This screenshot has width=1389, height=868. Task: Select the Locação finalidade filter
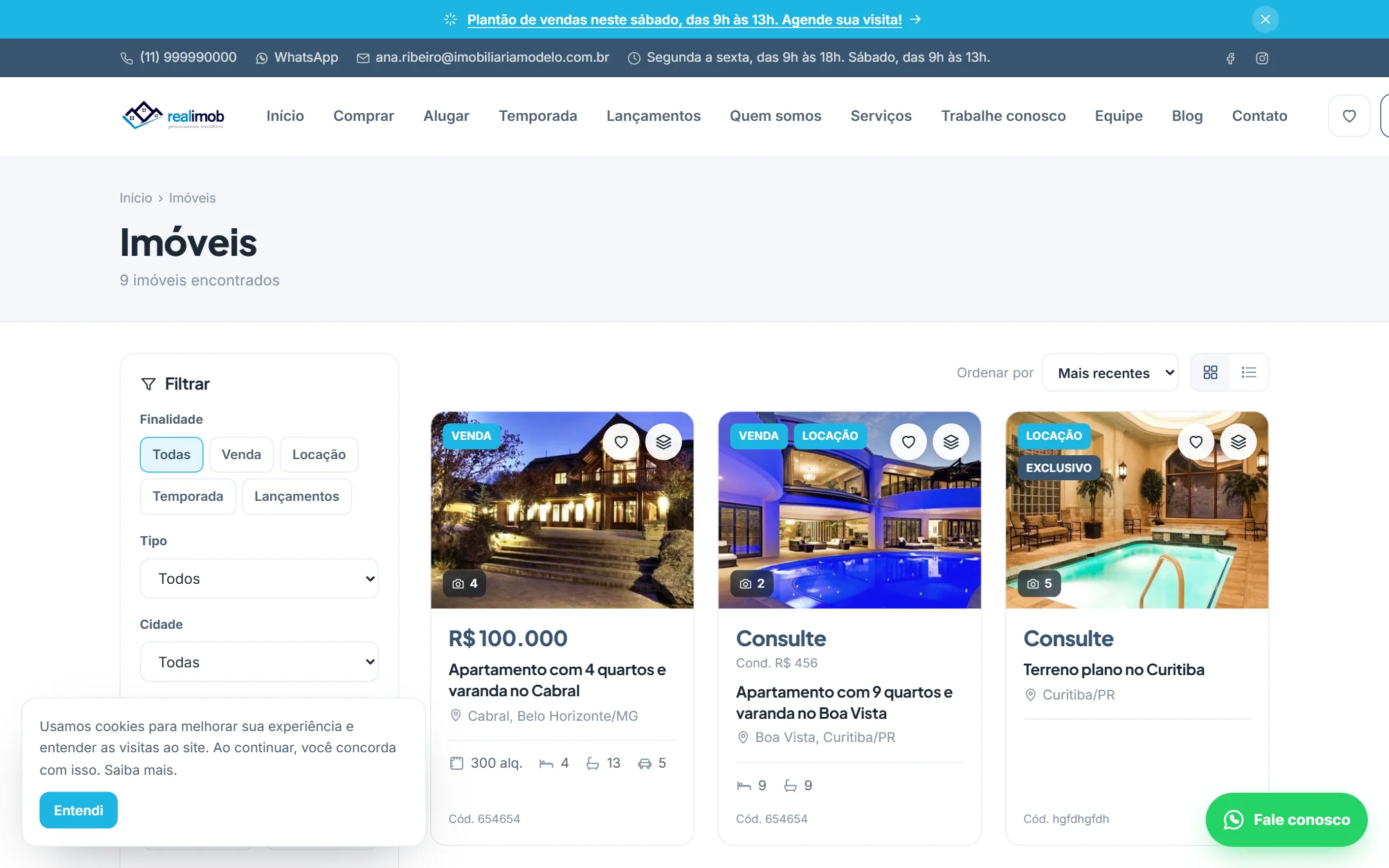click(x=319, y=455)
